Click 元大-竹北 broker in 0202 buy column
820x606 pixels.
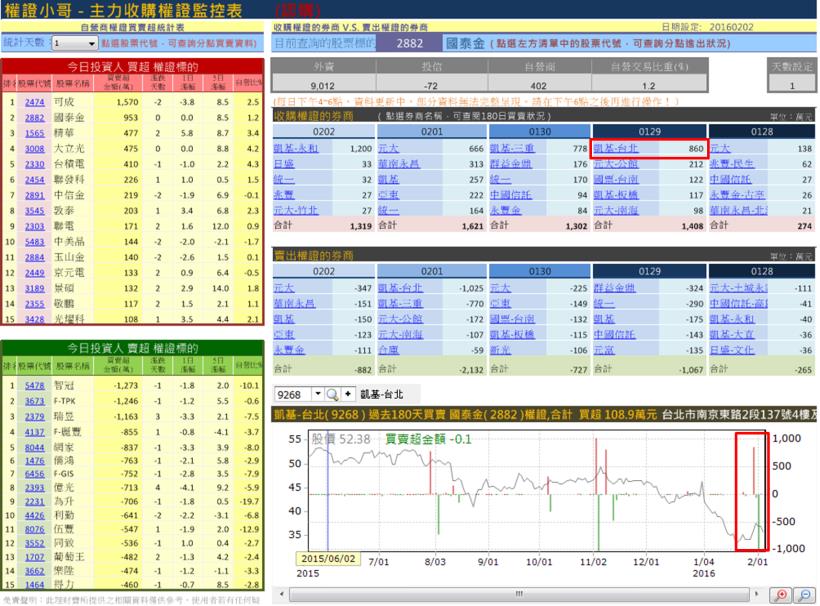pos(295,210)
